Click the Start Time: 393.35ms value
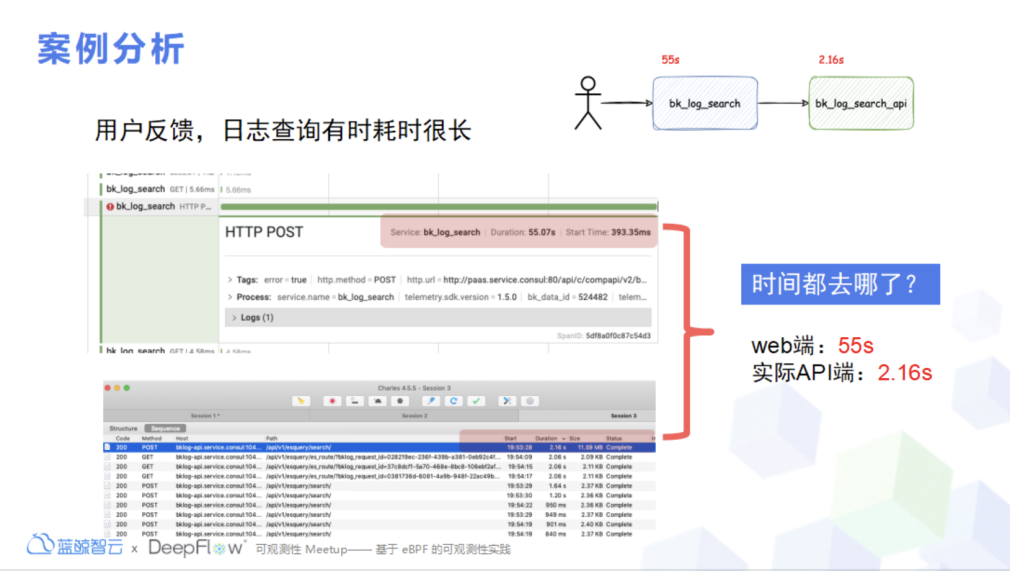The image size is (1010, 571). point(608,232)
